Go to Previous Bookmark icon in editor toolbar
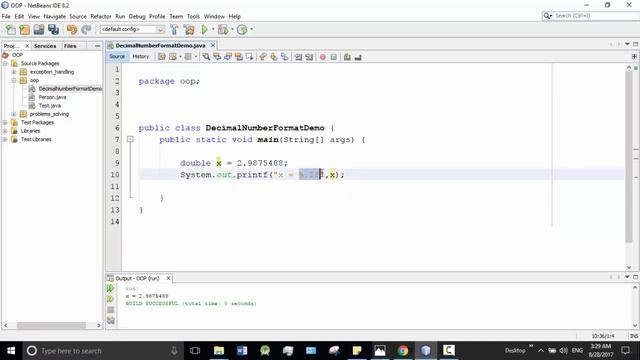 [x=263, y=57]
